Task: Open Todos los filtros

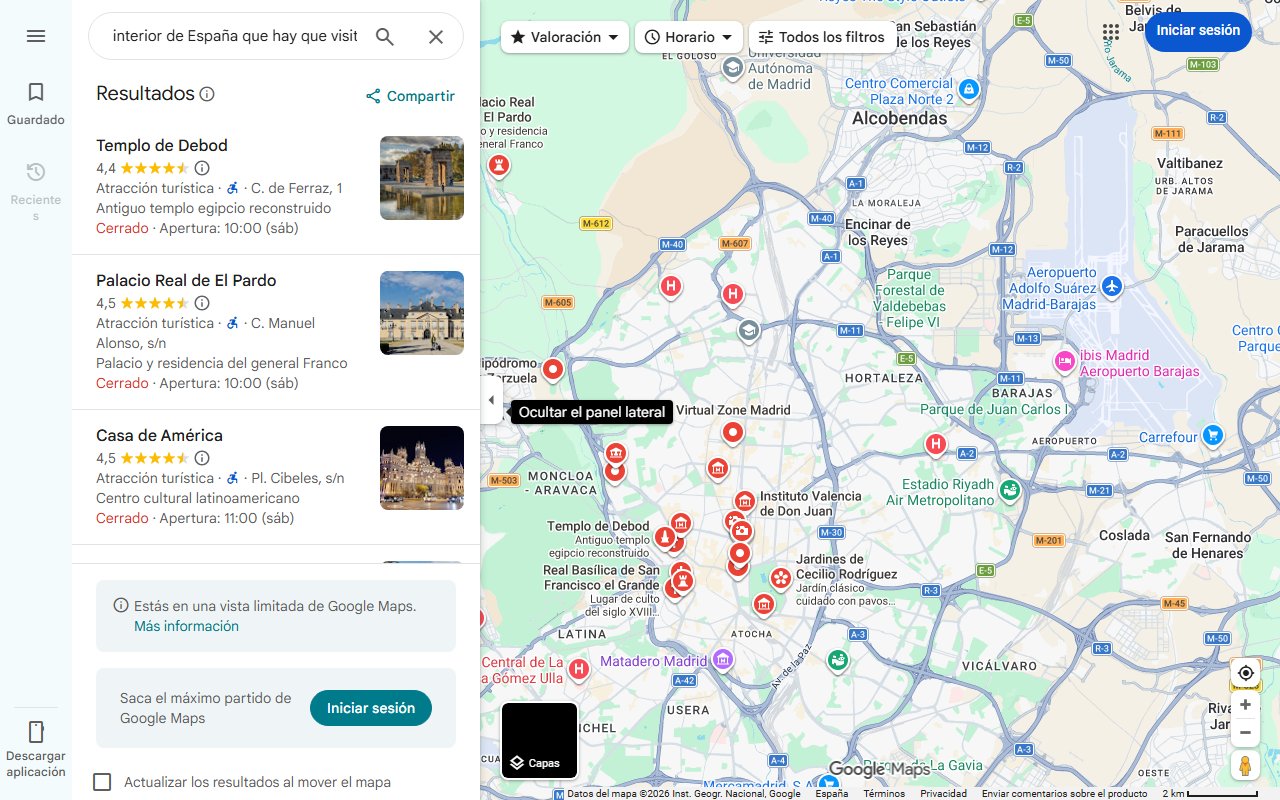Action: tap(822, 36)
